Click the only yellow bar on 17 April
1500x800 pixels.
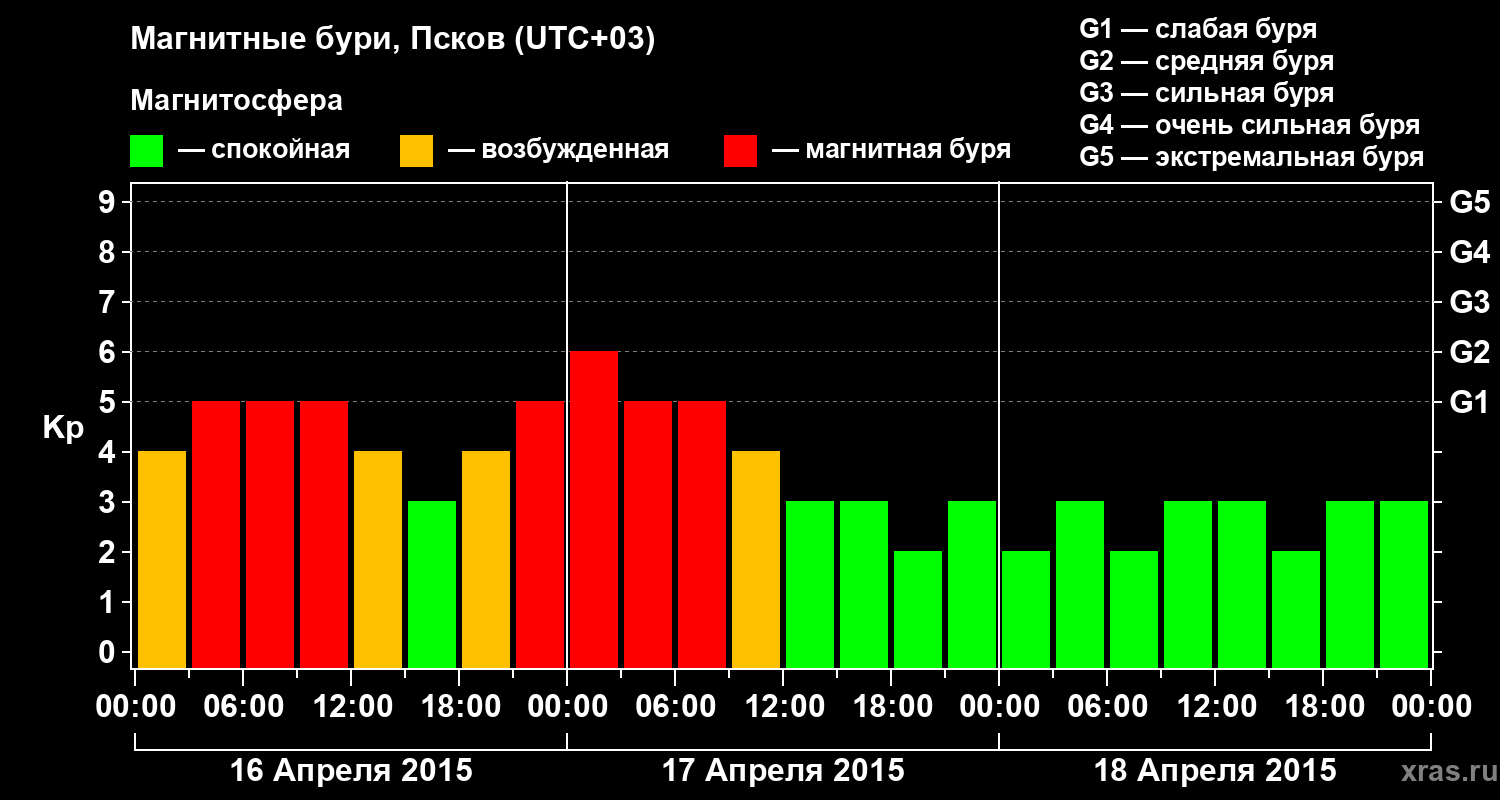click(x=756, y=559)
